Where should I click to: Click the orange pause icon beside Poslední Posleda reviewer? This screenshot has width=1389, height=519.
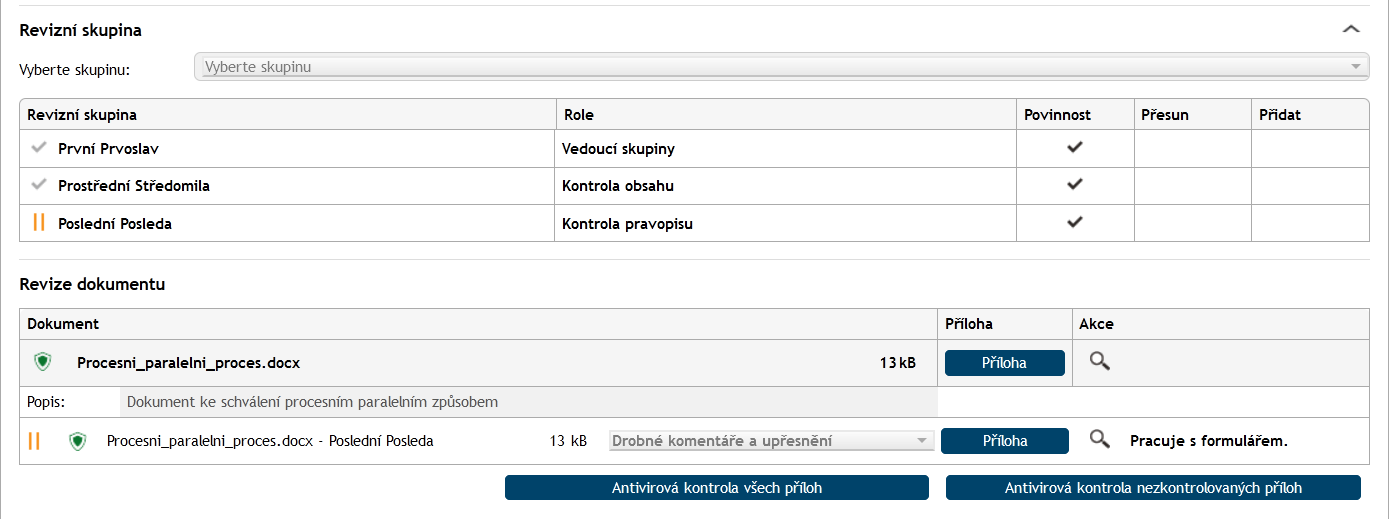point(39,223)
